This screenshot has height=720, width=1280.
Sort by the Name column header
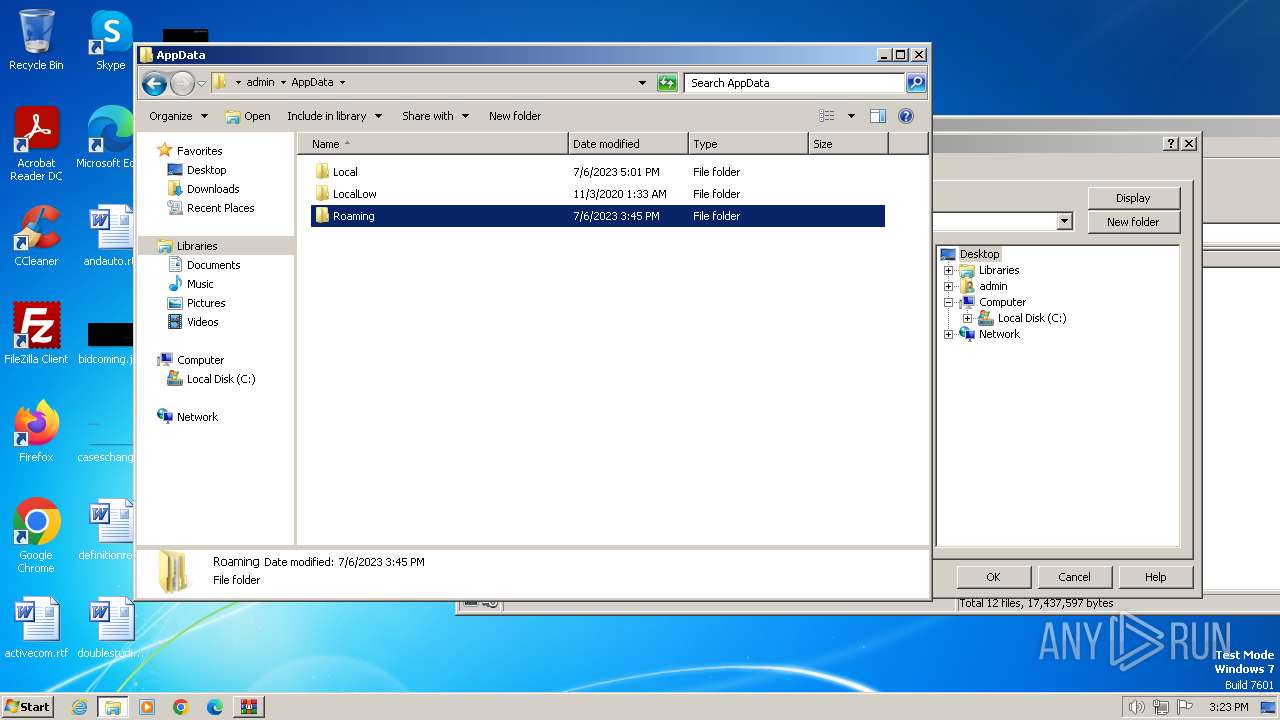click(x=432, y=144)
